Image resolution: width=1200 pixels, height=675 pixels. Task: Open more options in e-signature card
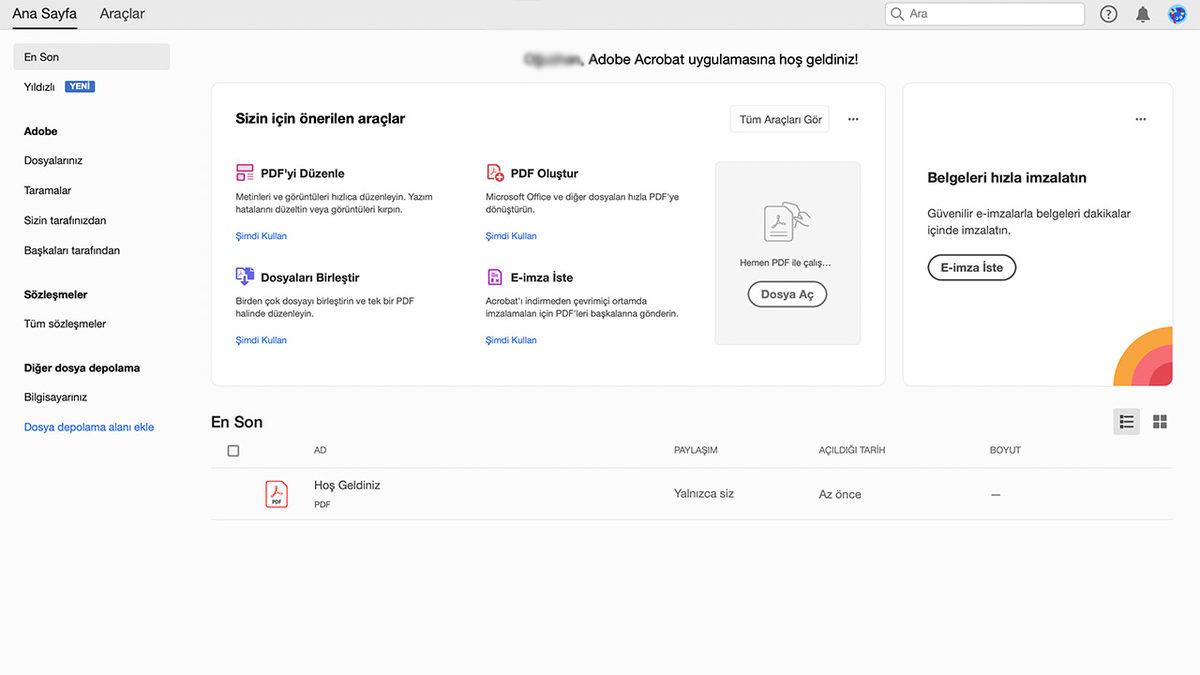(x=1140, y=119)
